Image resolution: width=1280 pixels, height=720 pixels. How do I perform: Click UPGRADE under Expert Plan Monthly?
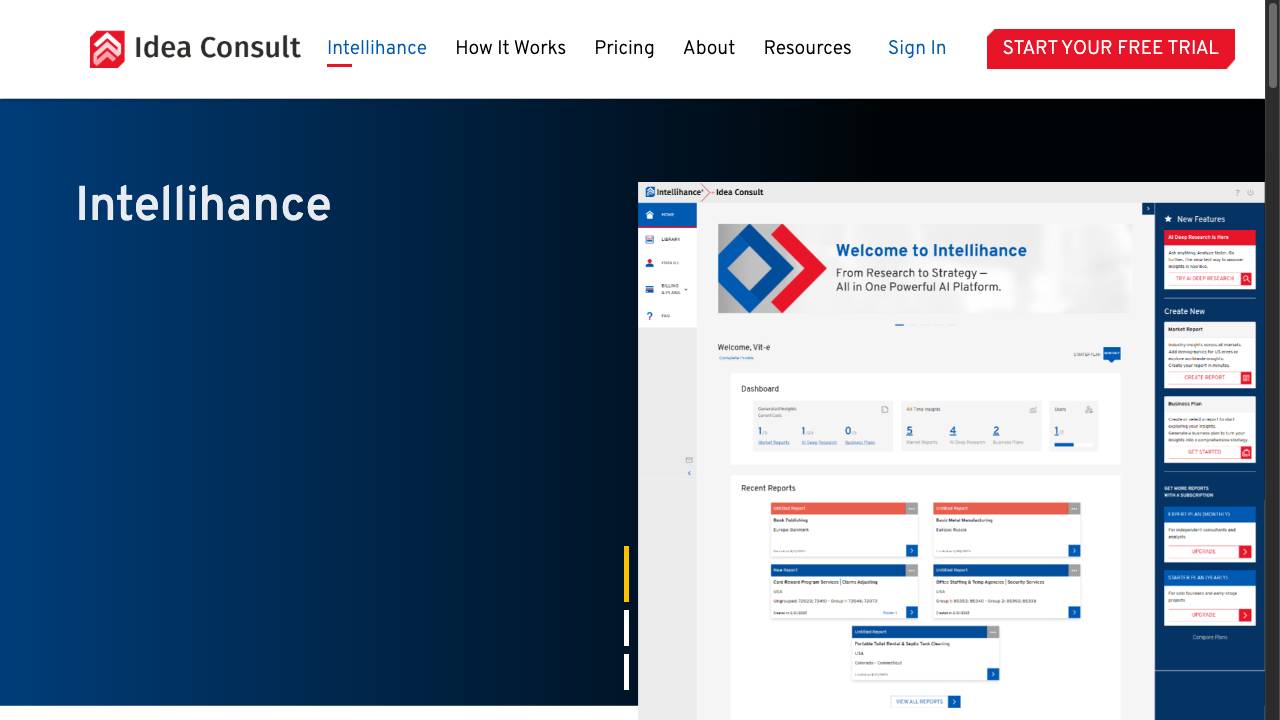(1203, 552)
